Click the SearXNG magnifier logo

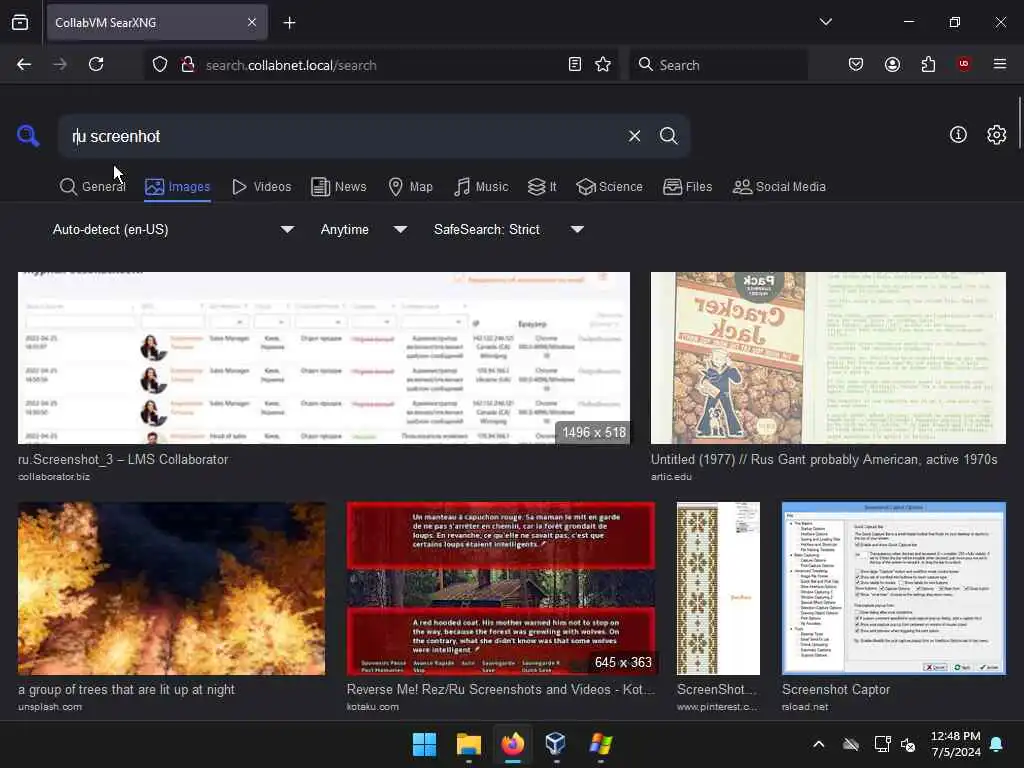(28, 136)
